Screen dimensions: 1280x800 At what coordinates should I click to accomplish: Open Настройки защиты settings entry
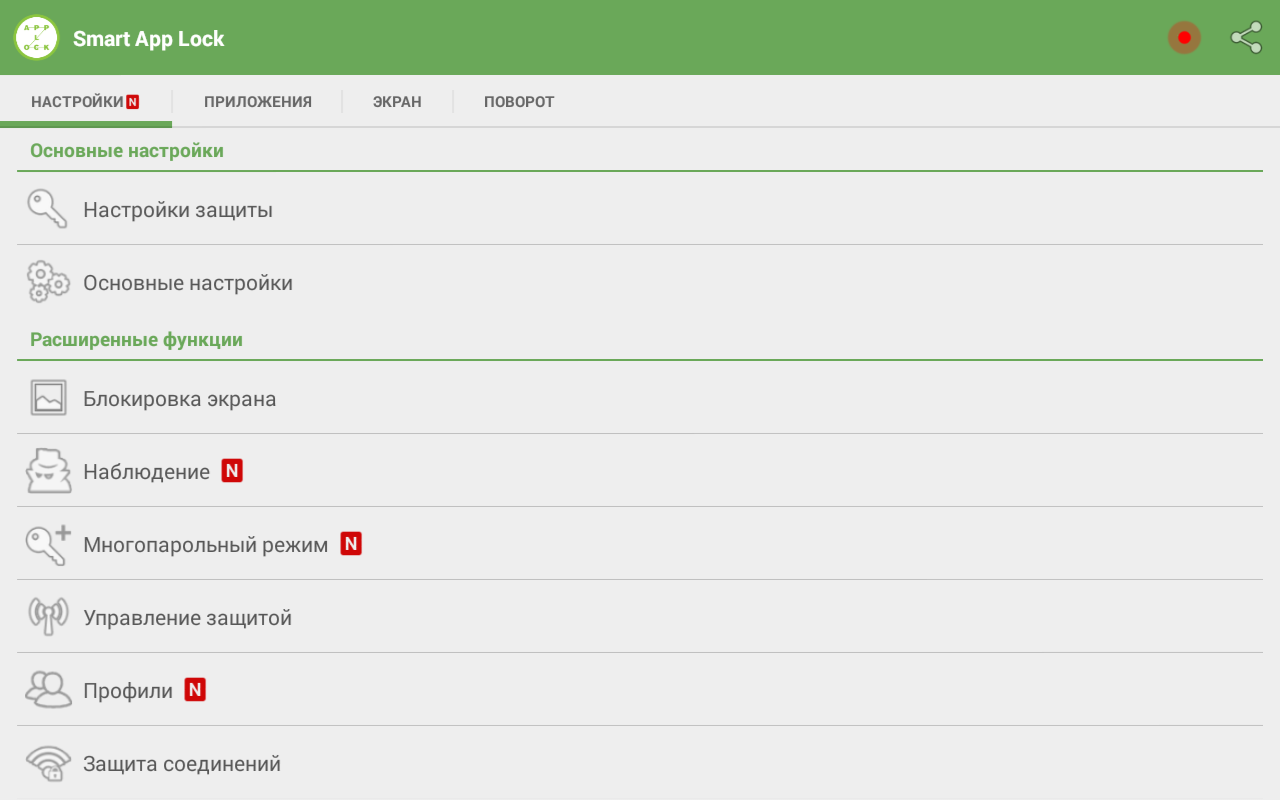click(x=640, y=209)
